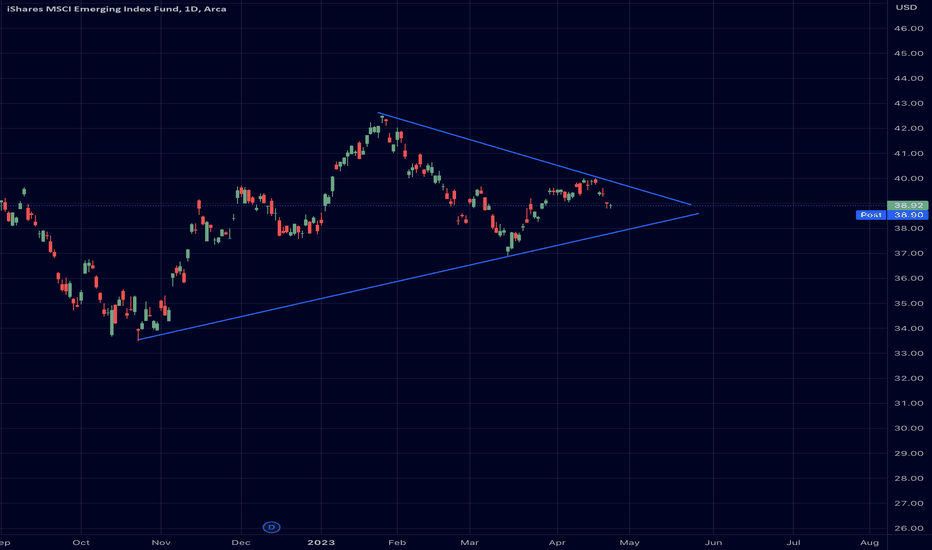This screenshot has height=550, width=932.
Task: Click the green 38.92 price label
Action: coord(908,205)
